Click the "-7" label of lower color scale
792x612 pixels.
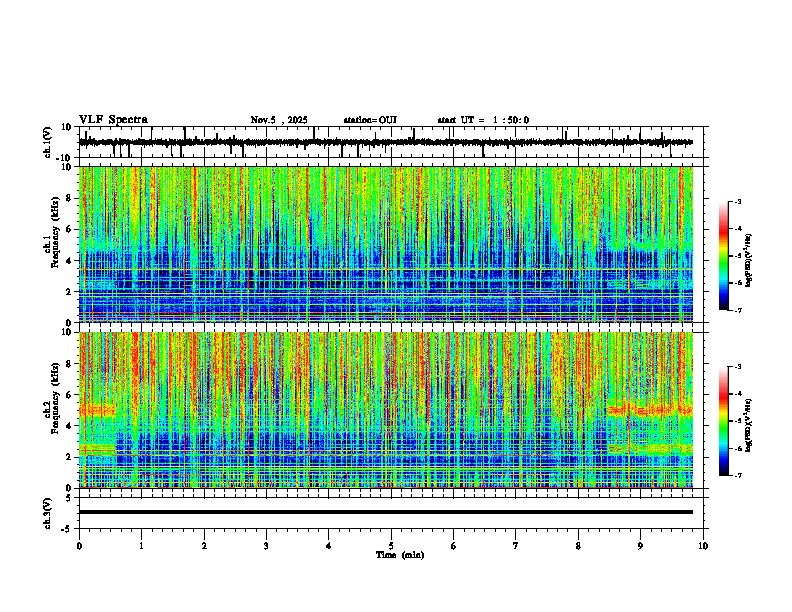(x=737, y=475)
